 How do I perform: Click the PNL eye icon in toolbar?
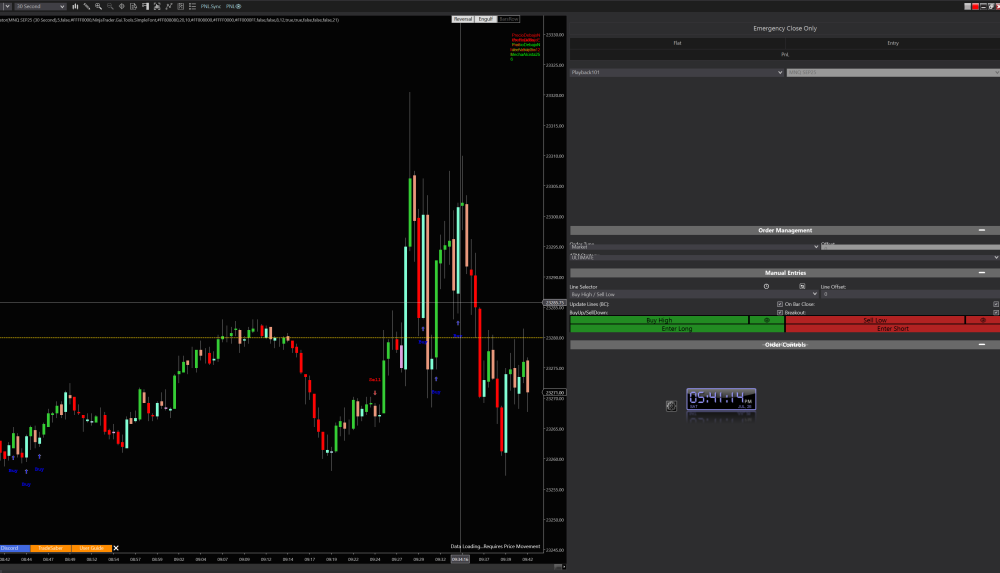click(x=238, y=6)
